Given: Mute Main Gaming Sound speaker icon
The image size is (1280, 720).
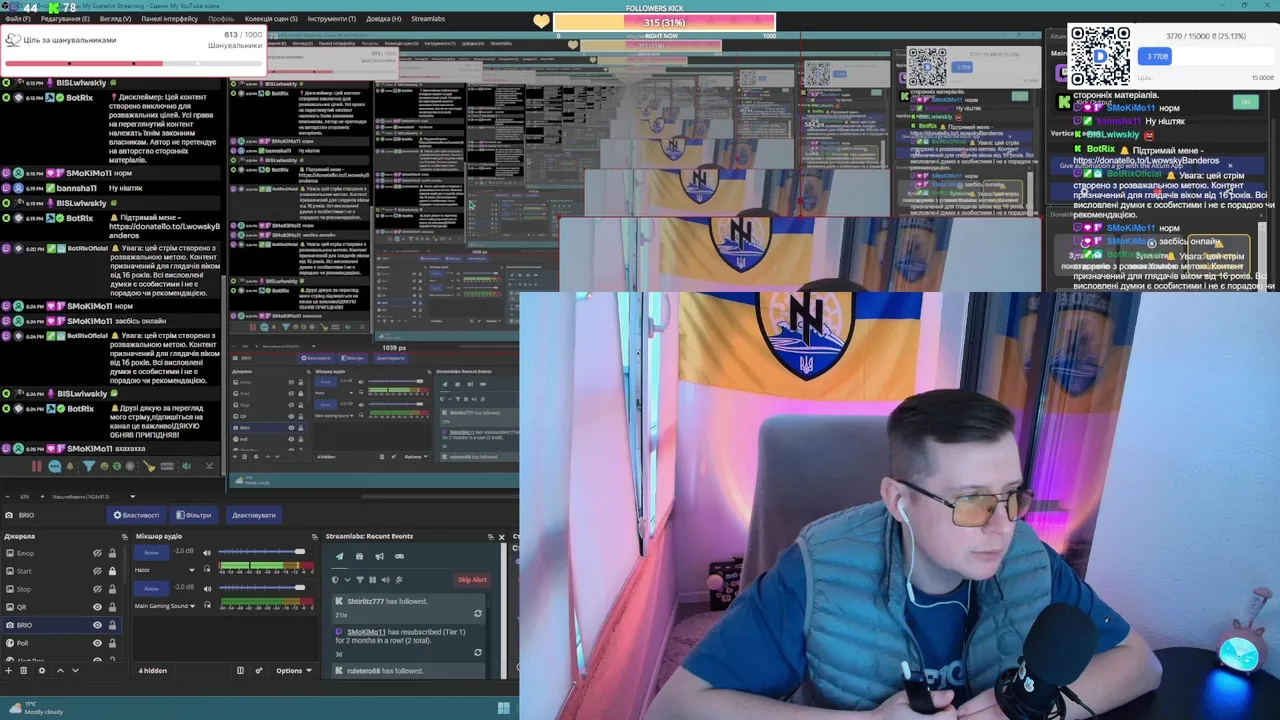Looking at the screenshot, I should pyautogui.click(x=207, y=588).
